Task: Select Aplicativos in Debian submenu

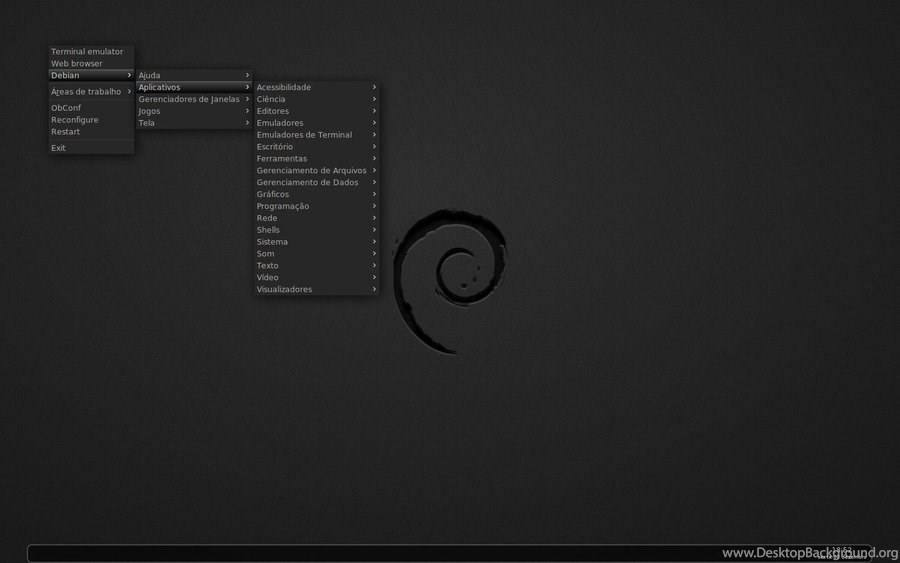Action: pos(195,87)
